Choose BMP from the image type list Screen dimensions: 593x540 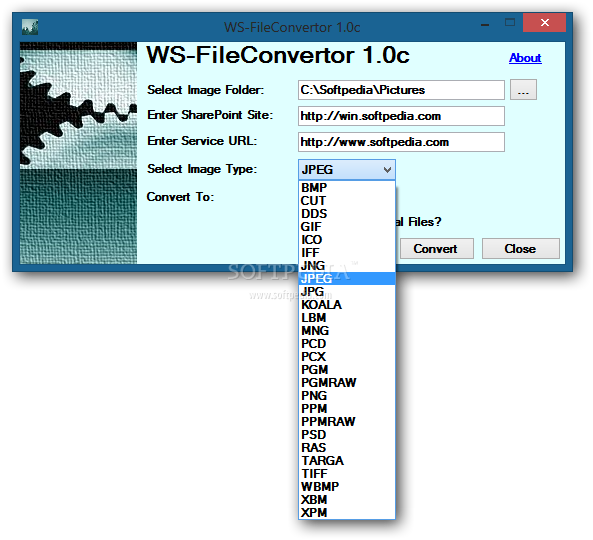[x=347, y=188]
